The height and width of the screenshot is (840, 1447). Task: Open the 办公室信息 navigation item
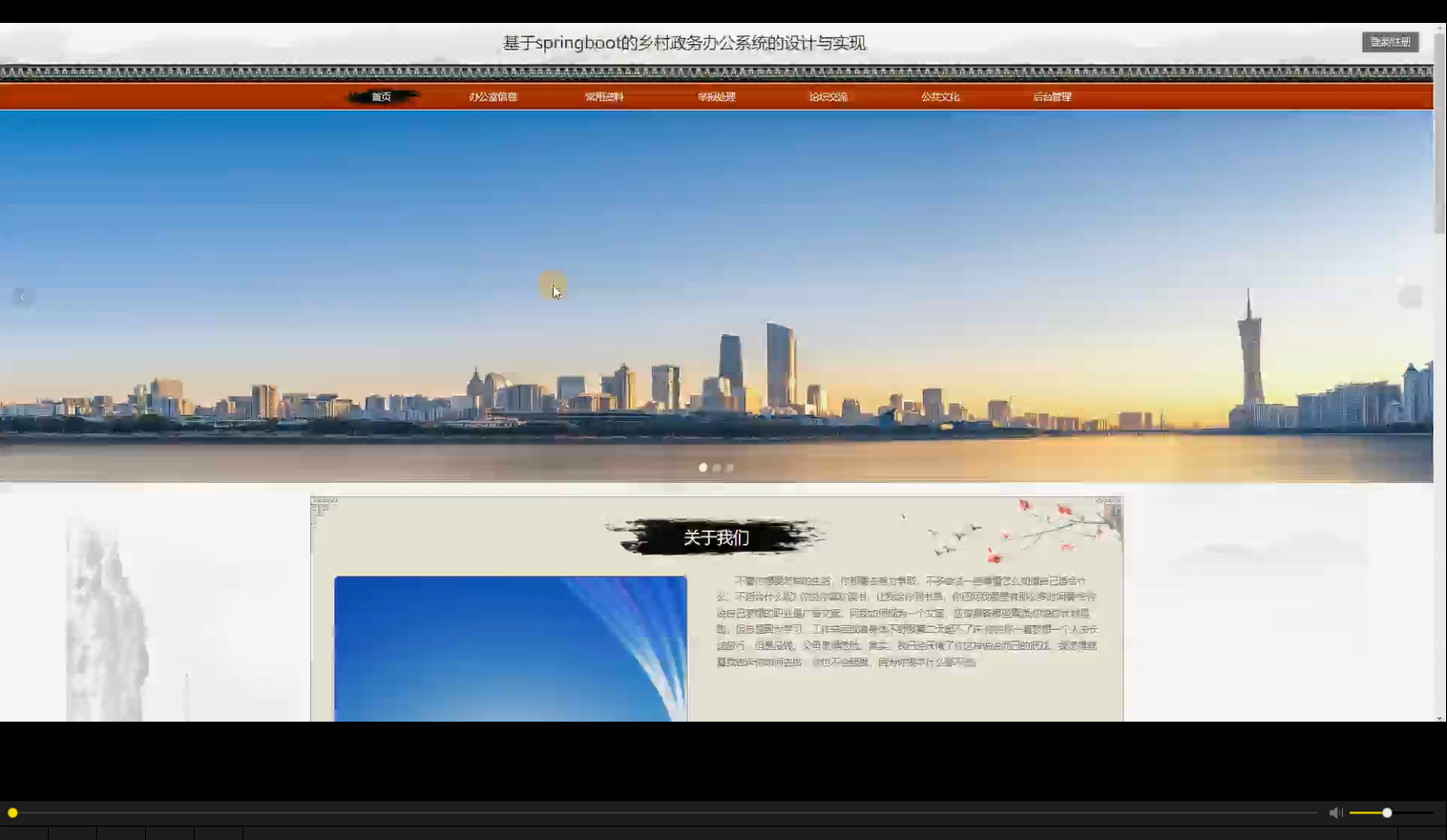(x=493, y=95)
